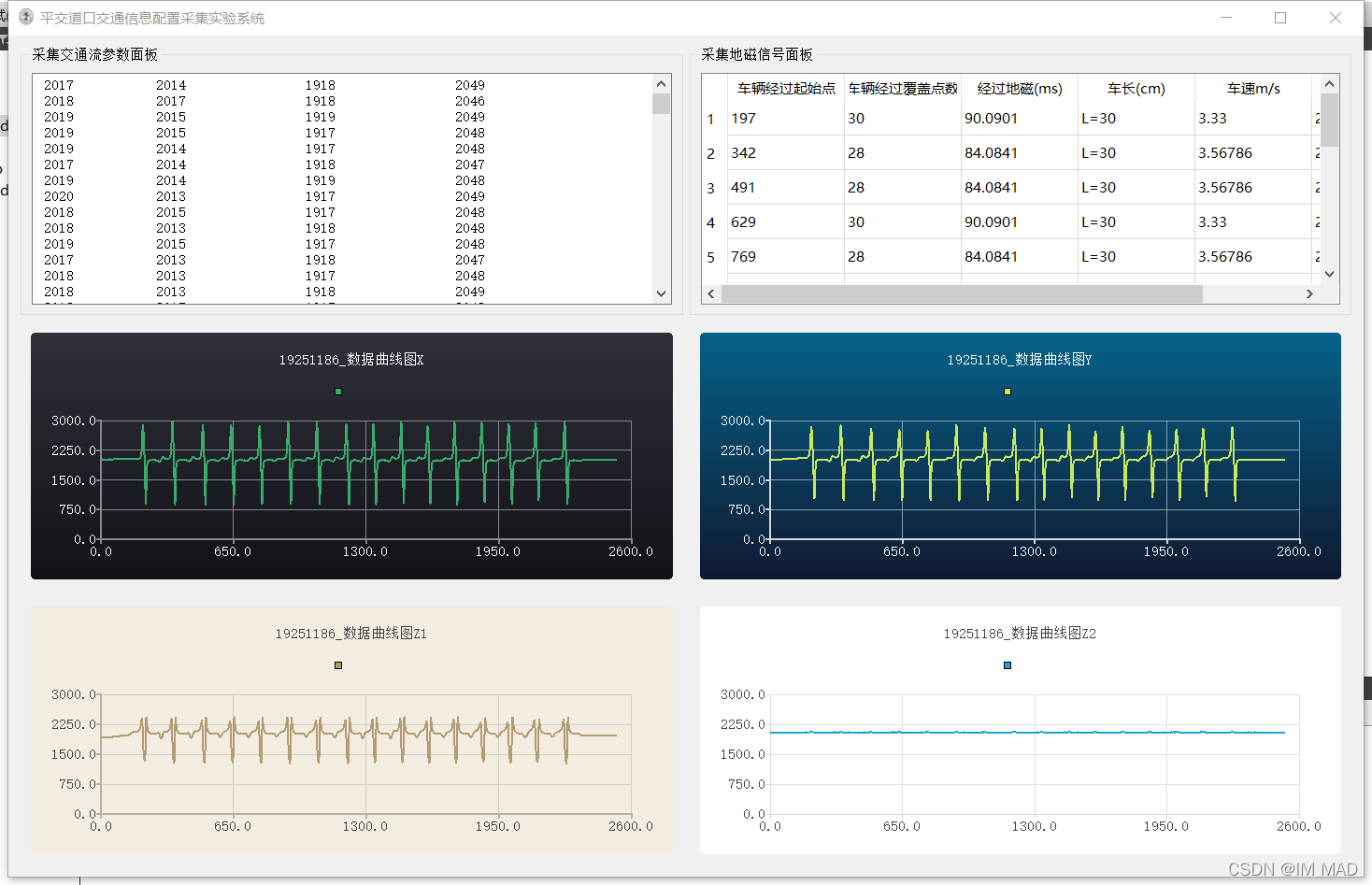Maximize the experiment system window
The height and width of the screenshot is (885, 1372).
(1280, 18)
